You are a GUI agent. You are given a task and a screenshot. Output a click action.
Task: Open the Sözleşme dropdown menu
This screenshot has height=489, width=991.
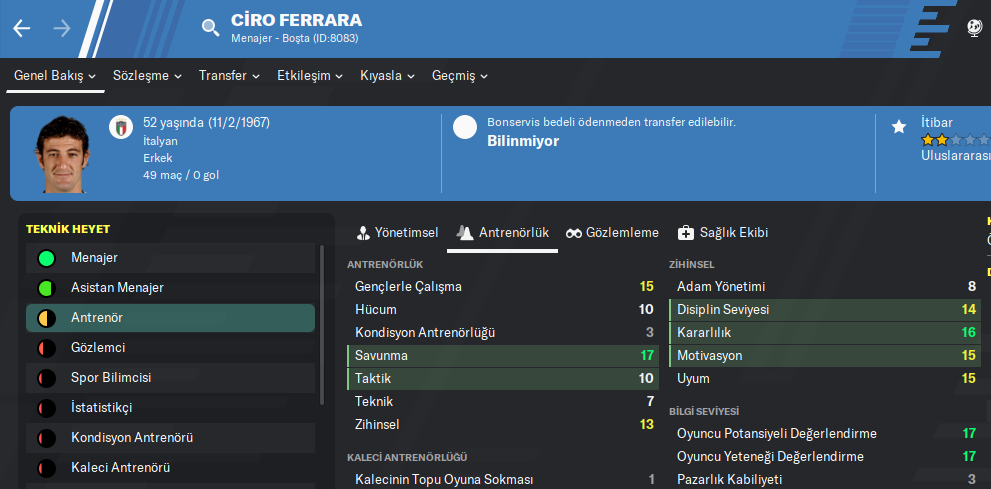click(147, 75)
